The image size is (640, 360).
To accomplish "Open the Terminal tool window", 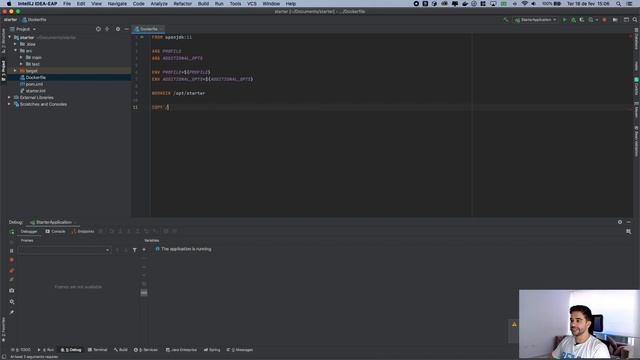I will pos(98,350).
